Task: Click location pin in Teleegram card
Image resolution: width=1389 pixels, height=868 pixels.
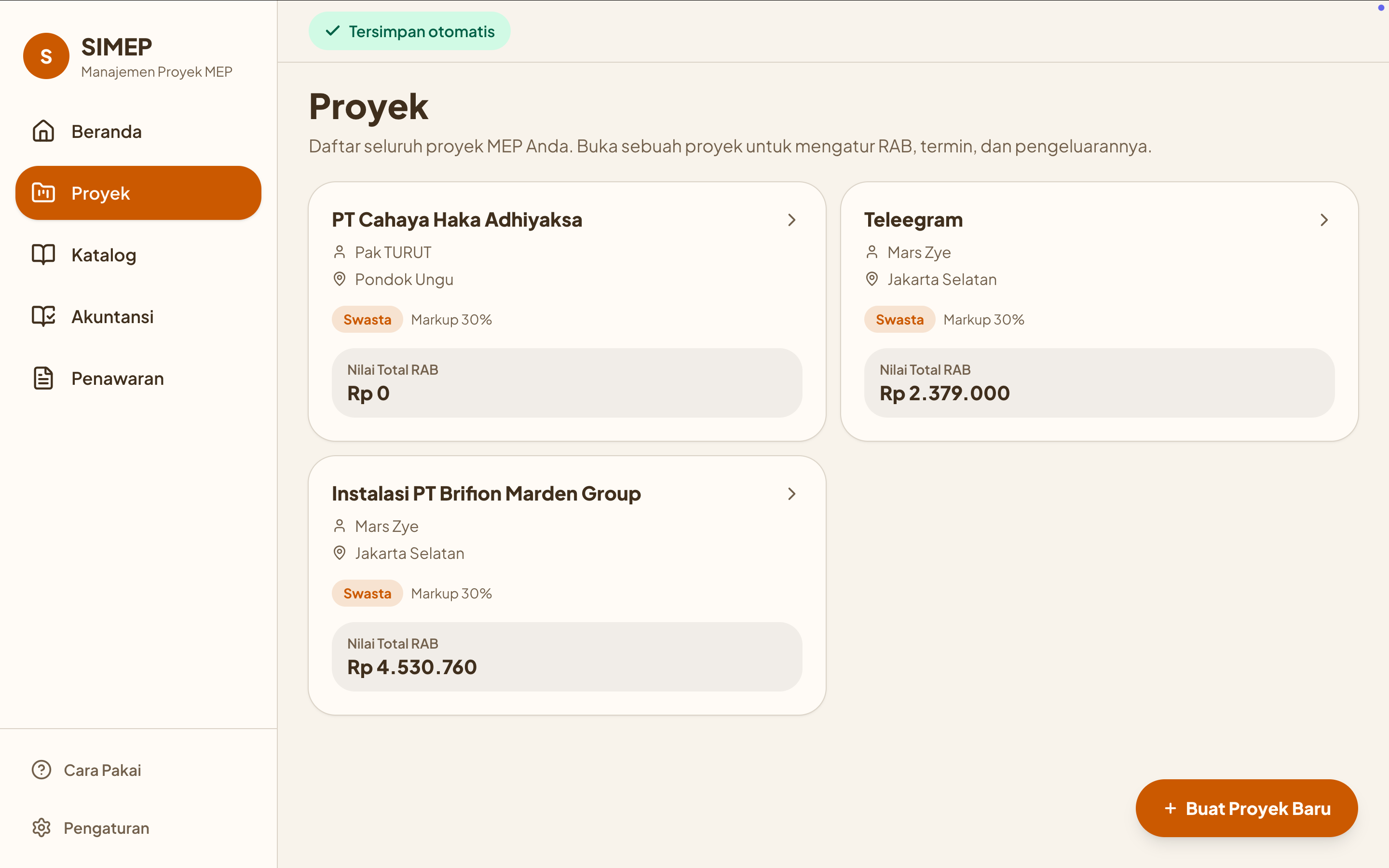Action: (x=872, y=279)
